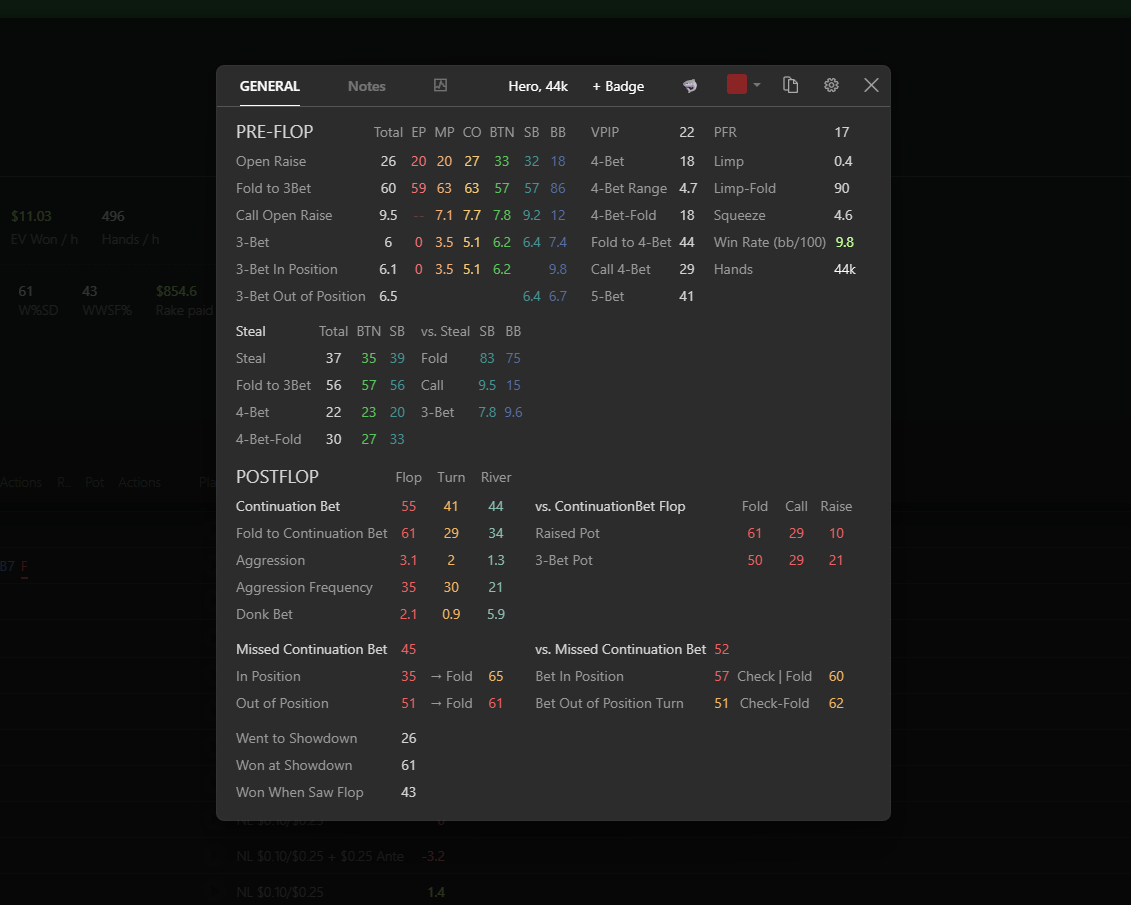Click the Won When Saw Flop value 43

click(x=408, y=793)
